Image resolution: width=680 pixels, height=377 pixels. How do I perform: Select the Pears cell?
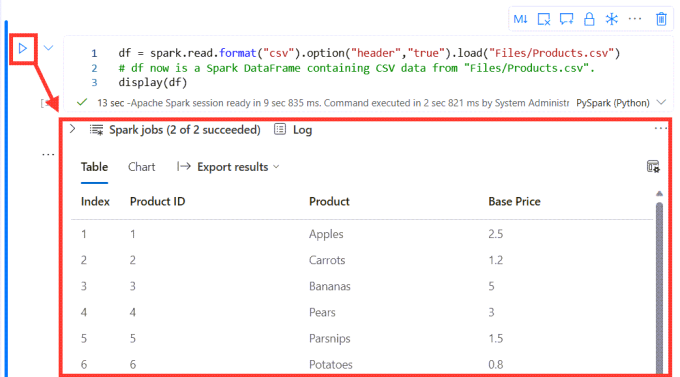[x=322, y=312]
